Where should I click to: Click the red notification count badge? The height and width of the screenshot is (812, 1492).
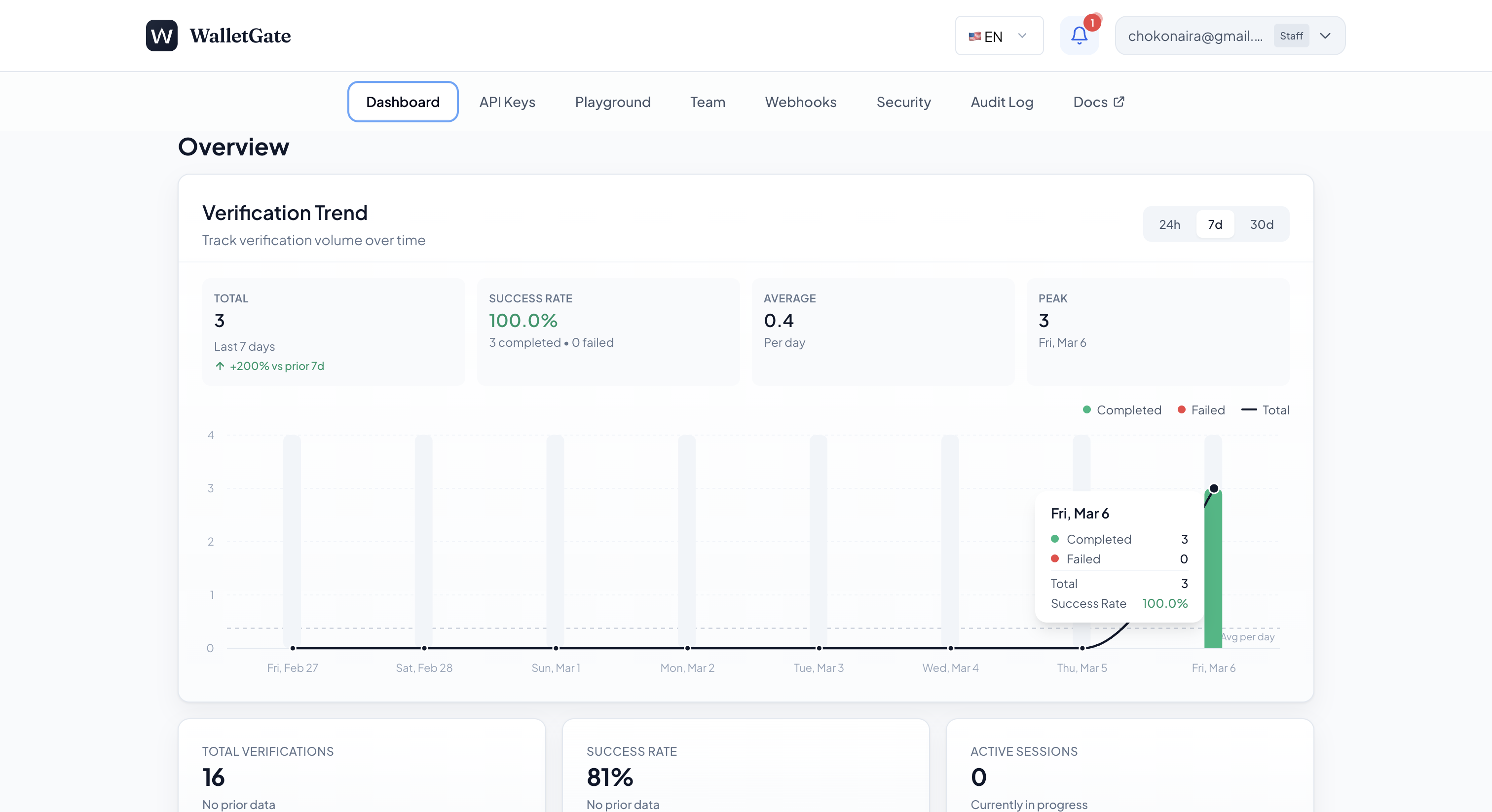pos(1092,23)
